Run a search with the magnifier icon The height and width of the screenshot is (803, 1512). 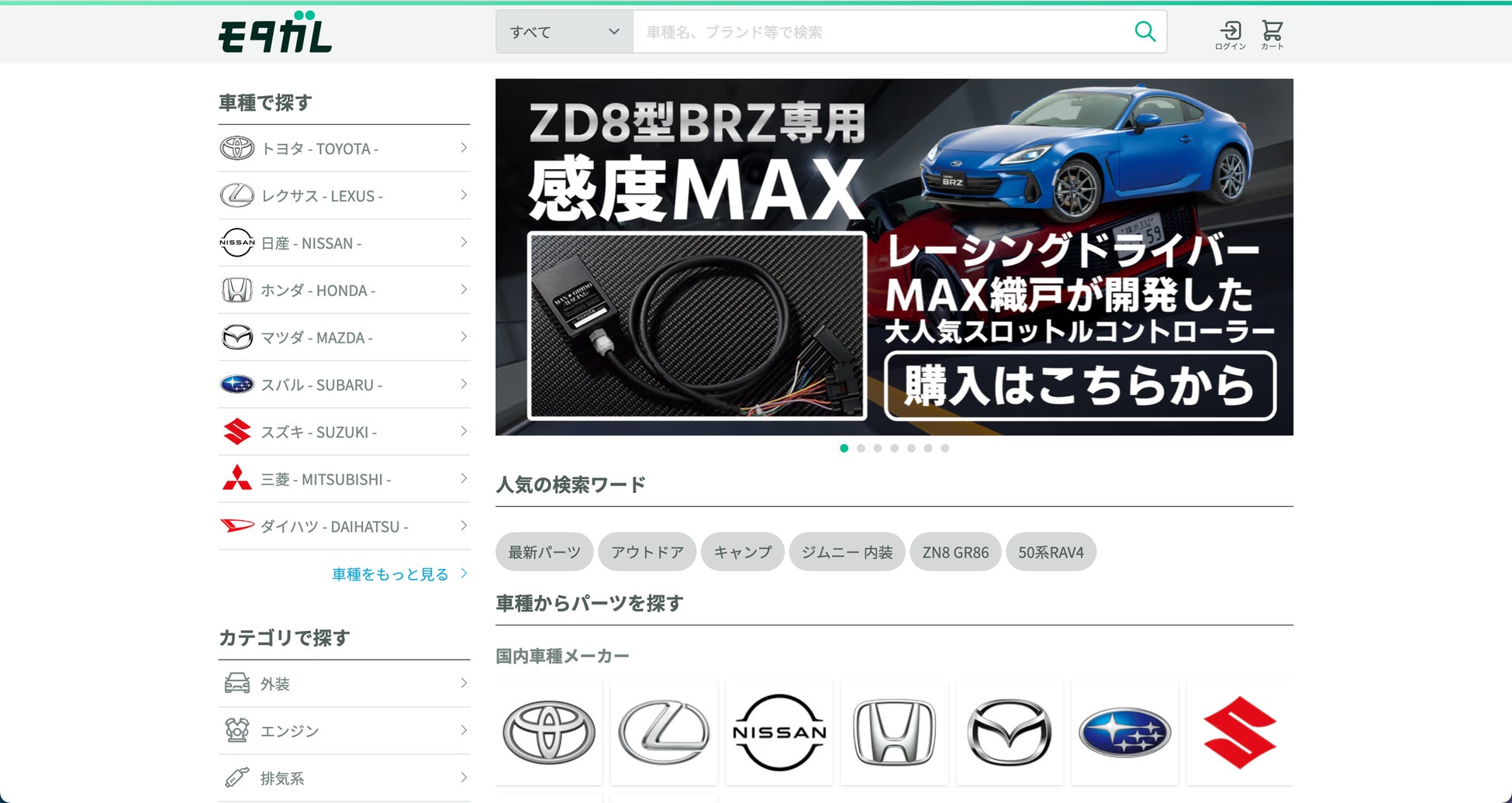[x=1145, y=32]
